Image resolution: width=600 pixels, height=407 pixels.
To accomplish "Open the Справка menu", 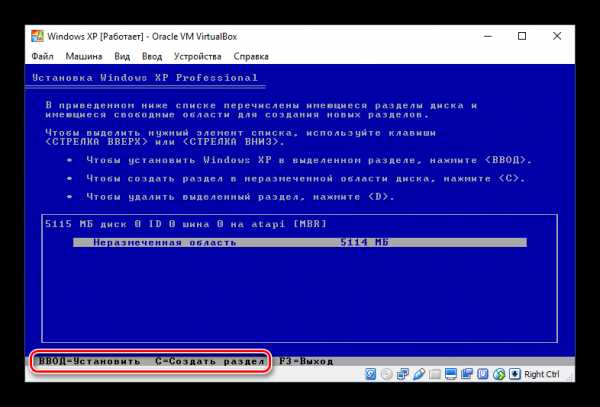I will 250,56.
